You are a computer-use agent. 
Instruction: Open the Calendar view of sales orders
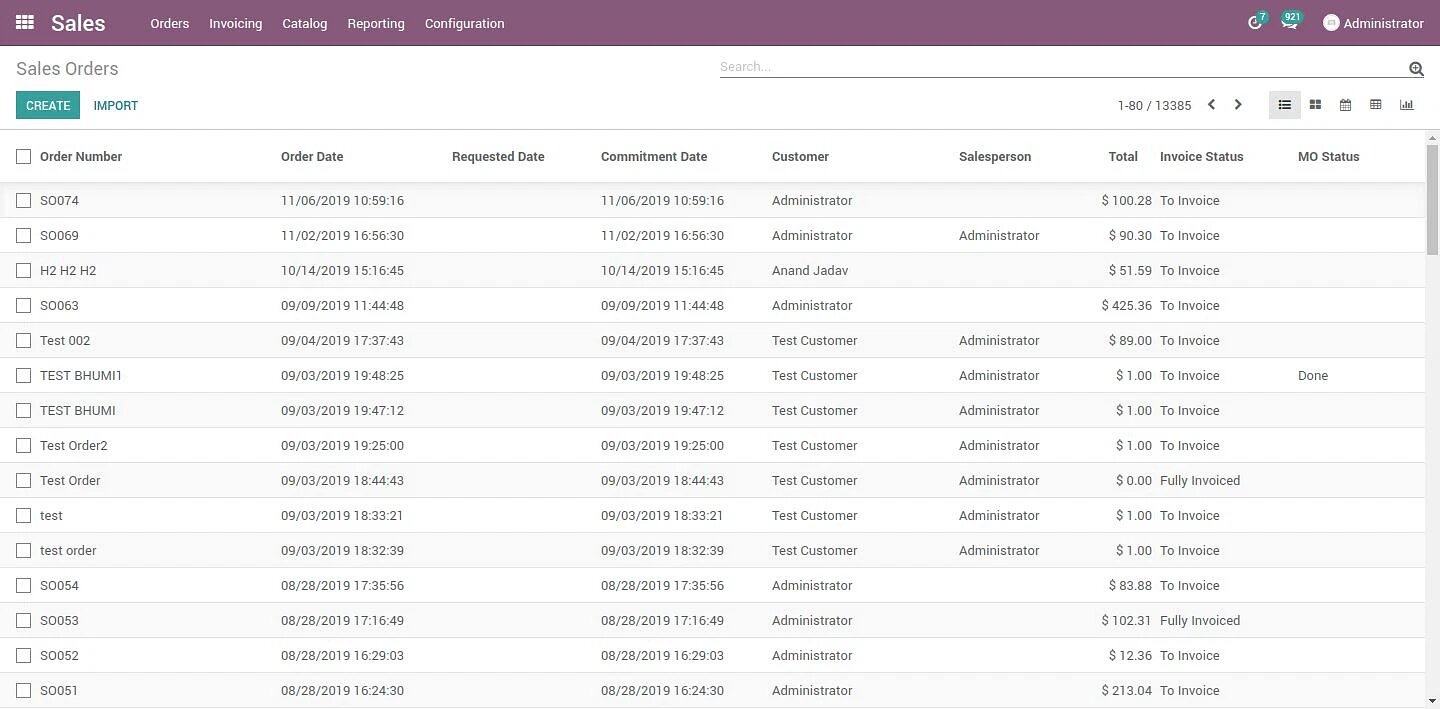[1345, 104]
